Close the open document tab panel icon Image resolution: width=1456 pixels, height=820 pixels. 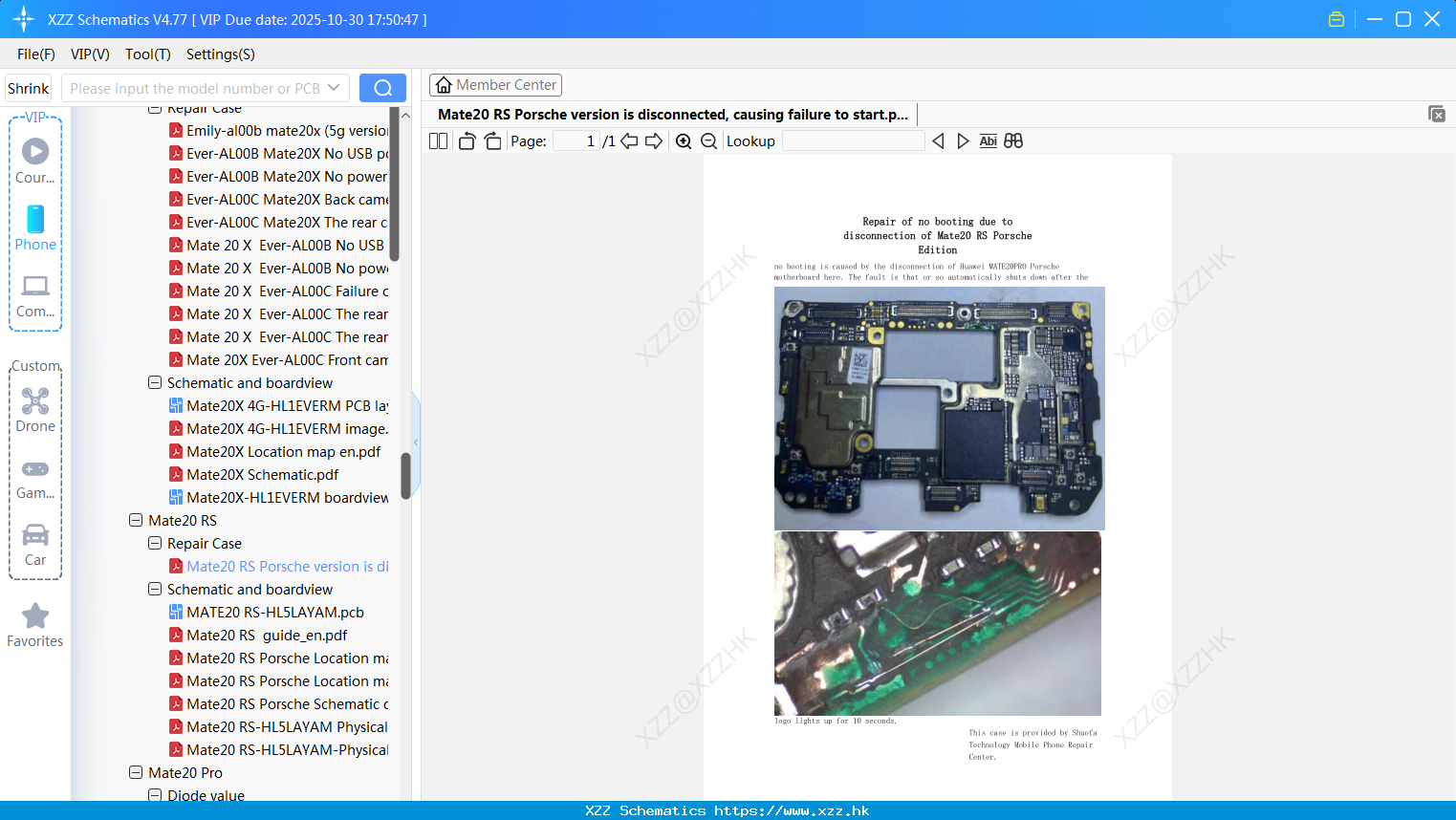pyautogui.click(x=1437, y=114)
